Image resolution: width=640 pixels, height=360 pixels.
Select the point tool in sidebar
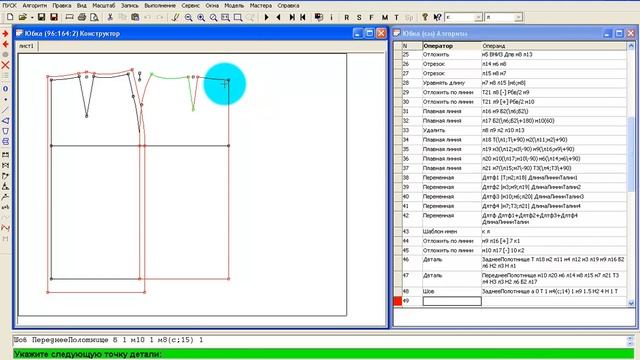point(5,99)
